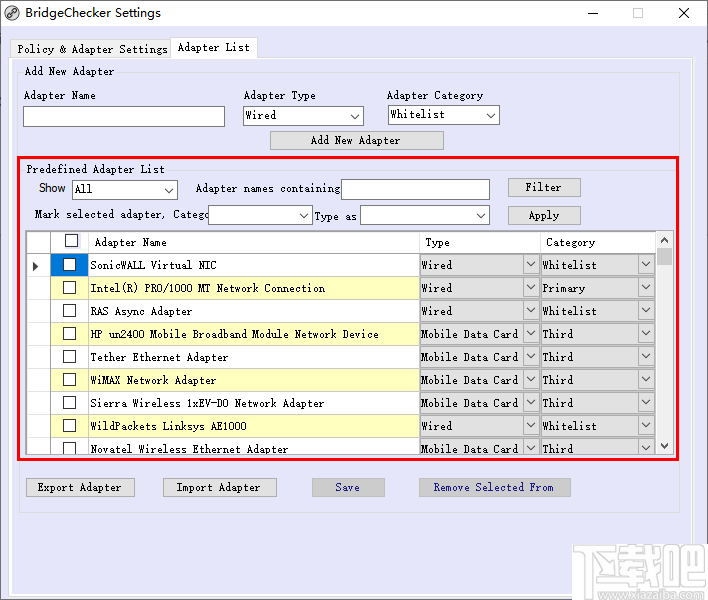Click the Apply button
The height and width of the screenshot is (600, 708).
(544, 215)
